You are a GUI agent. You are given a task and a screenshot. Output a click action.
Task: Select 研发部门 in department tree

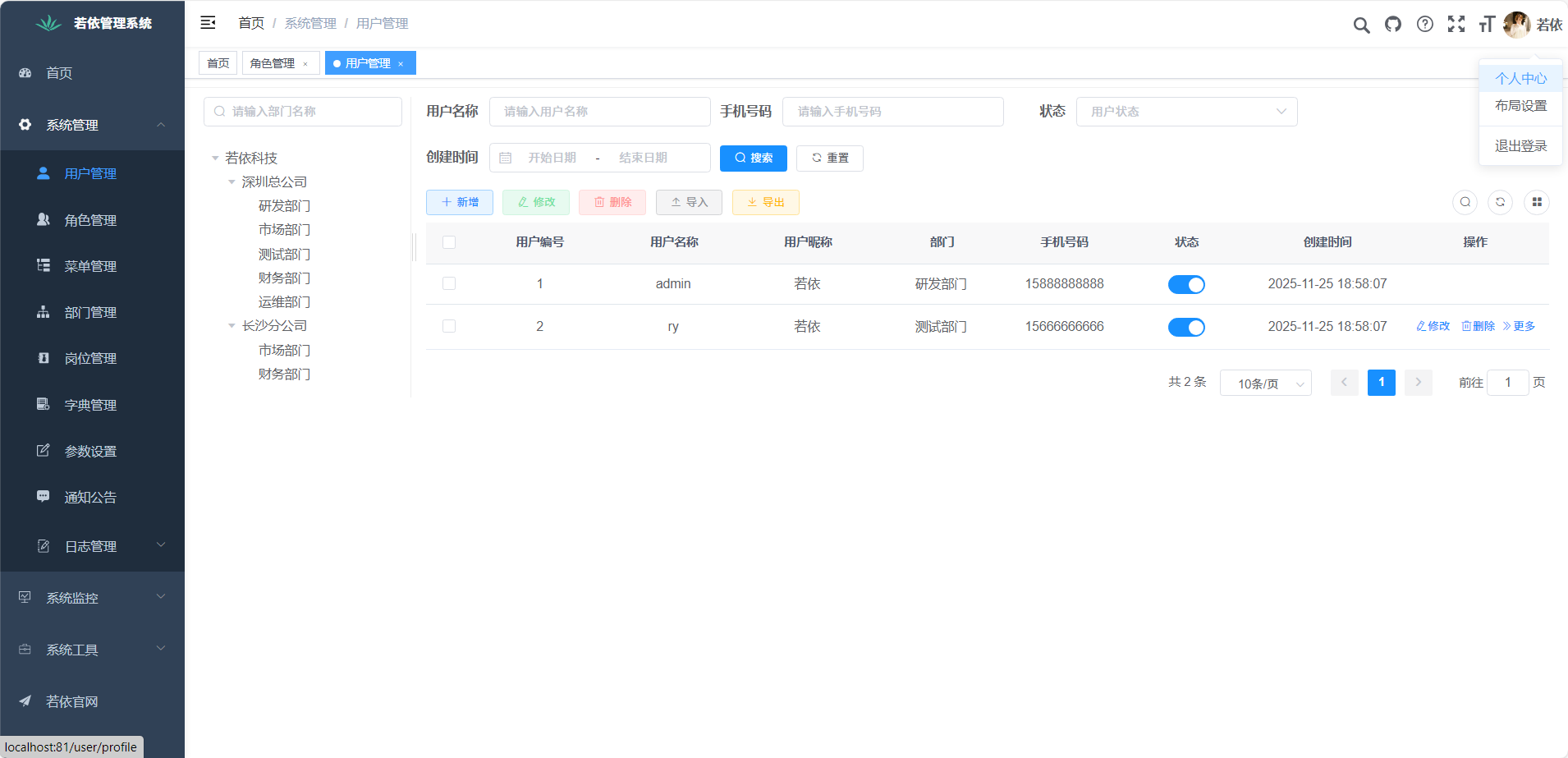[284, 205]
